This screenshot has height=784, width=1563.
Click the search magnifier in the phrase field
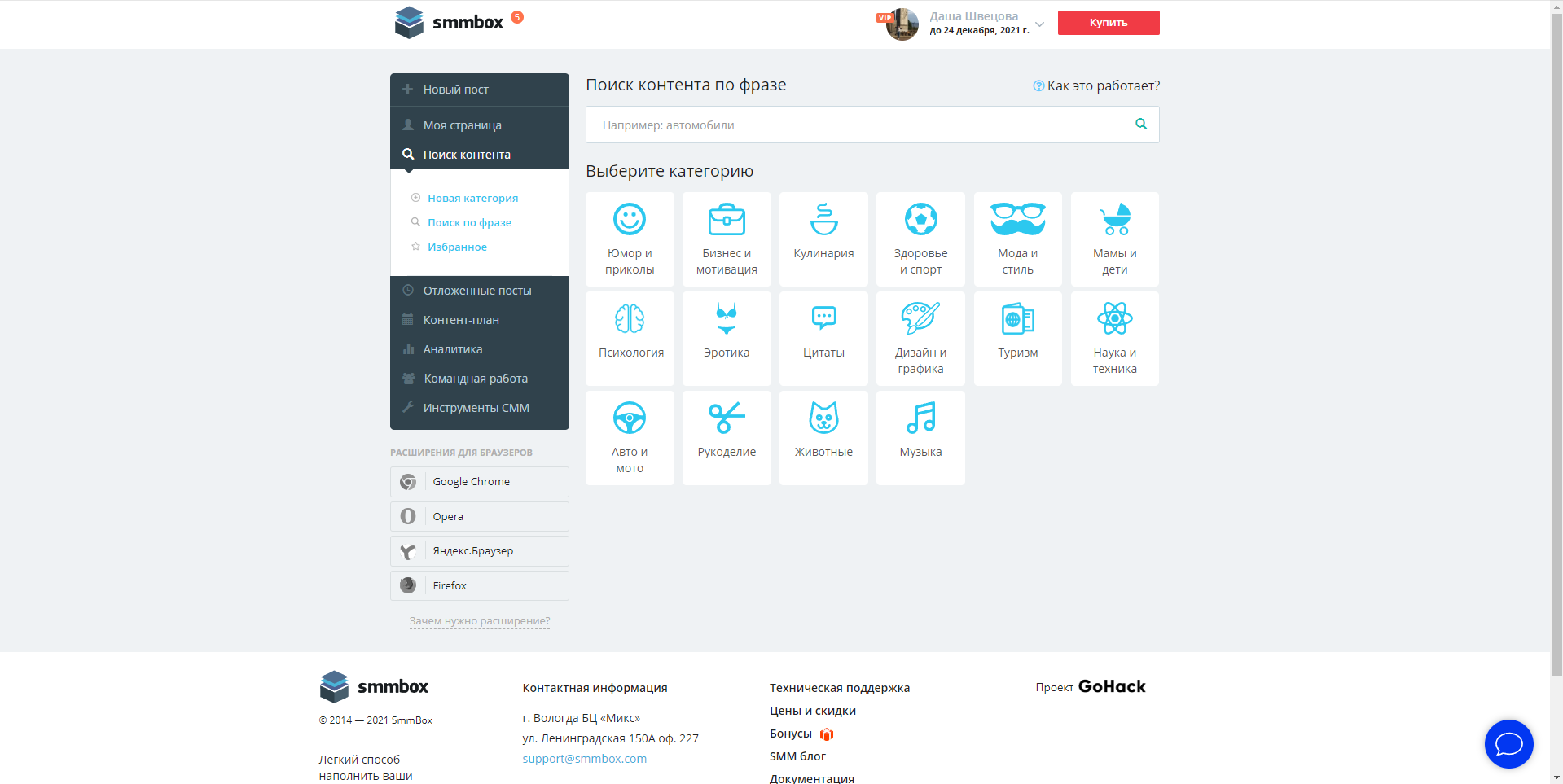[1141, 124]
